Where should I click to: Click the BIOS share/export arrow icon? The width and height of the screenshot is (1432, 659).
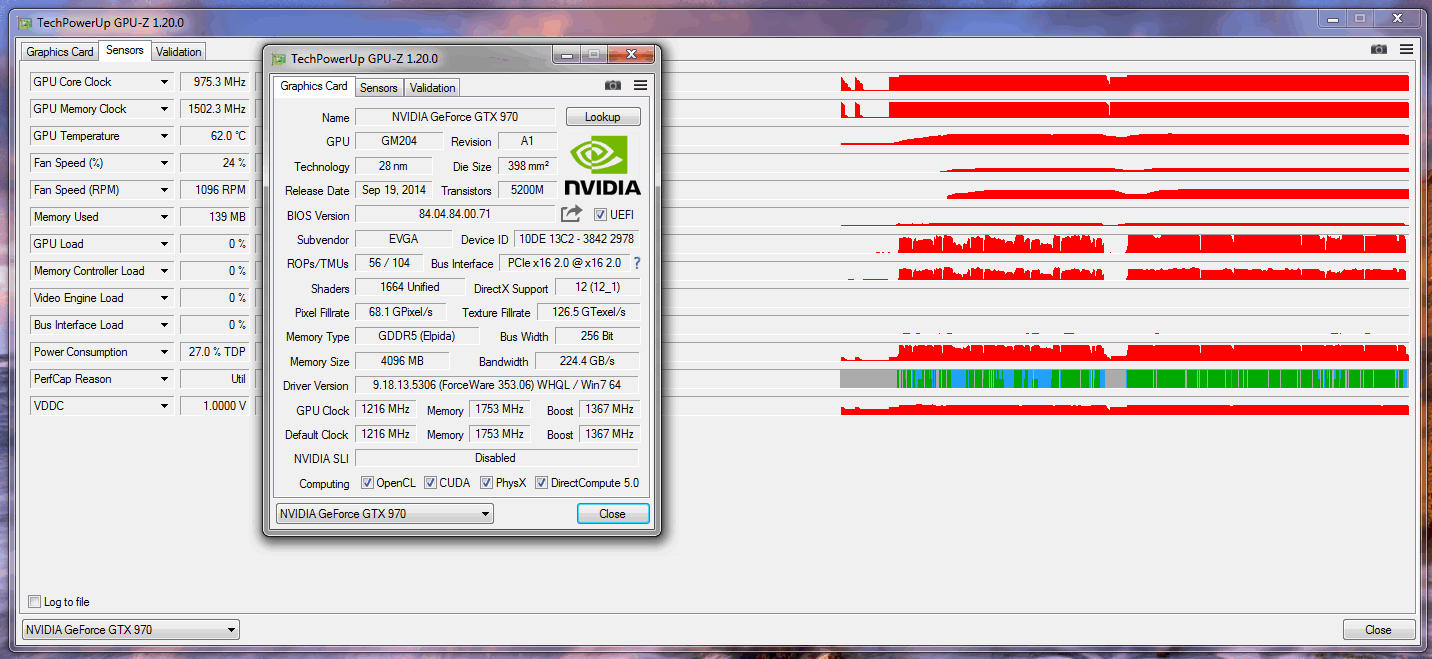pos(571,214)
